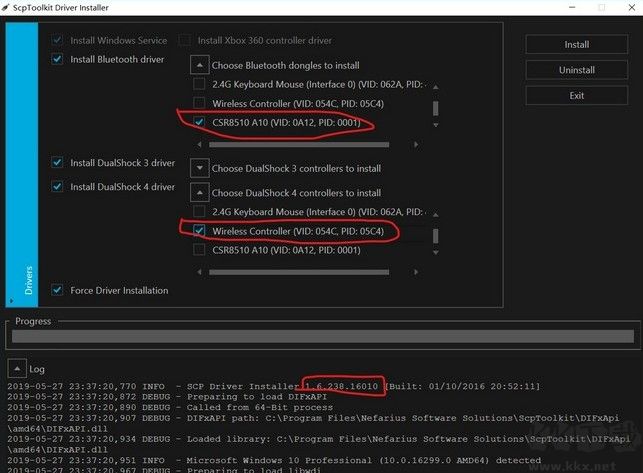Uncheck Install DualShock 4 driver
Viewport: 643px width, 473px height.
coord(57,186)
